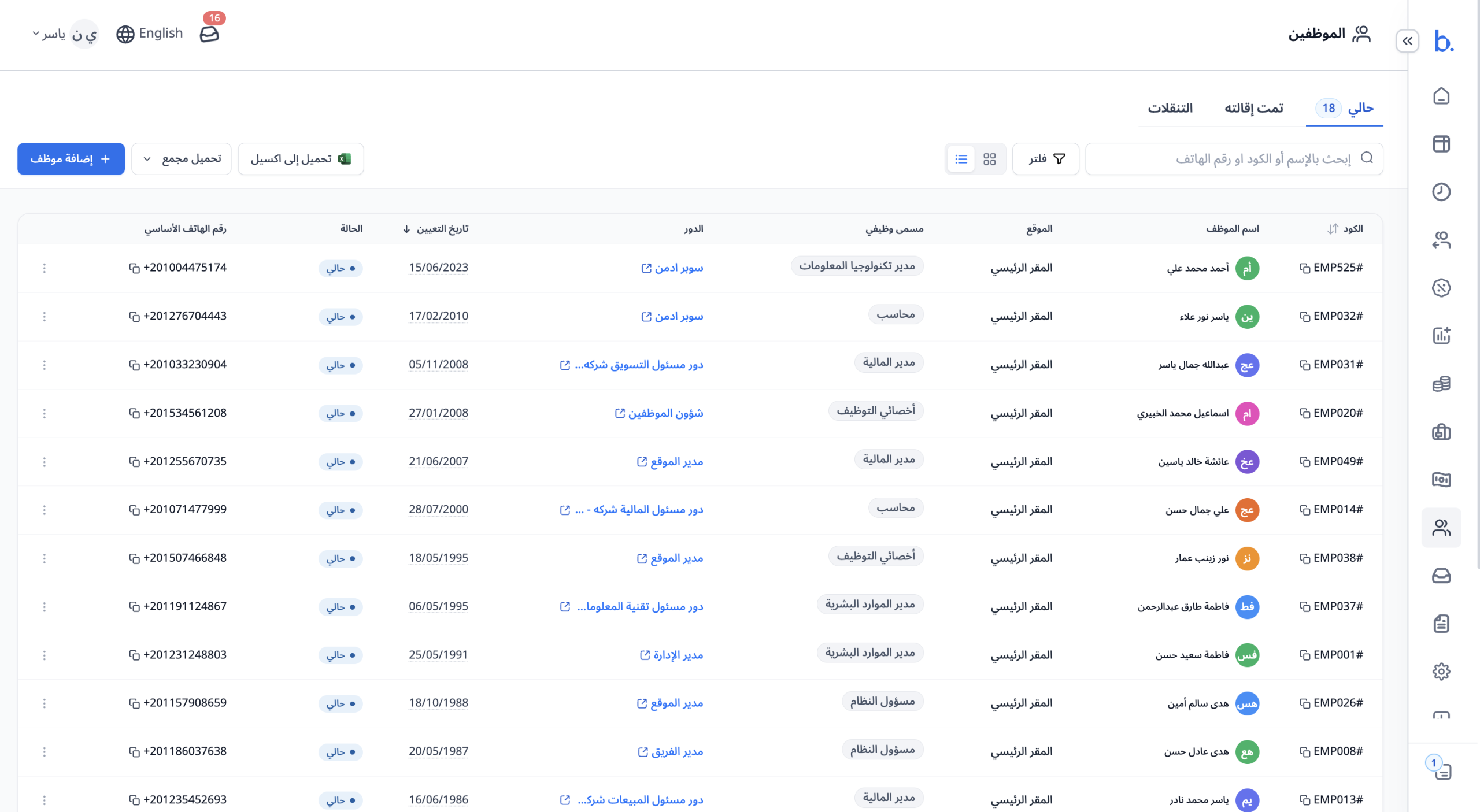Open the banknote icon in the sidebar
Screen dimensions: 1480x812
(x=1441, y=480)
